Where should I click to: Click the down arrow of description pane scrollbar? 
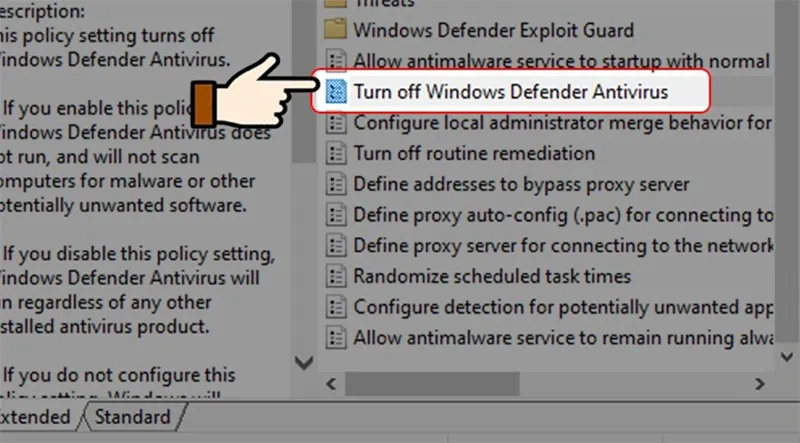(304, 363)
